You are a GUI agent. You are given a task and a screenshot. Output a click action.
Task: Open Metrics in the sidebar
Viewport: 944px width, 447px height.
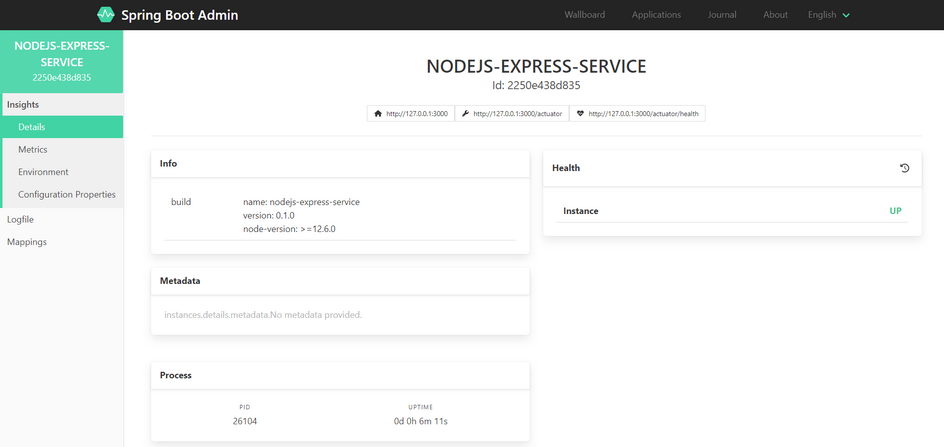coord(62,149)
